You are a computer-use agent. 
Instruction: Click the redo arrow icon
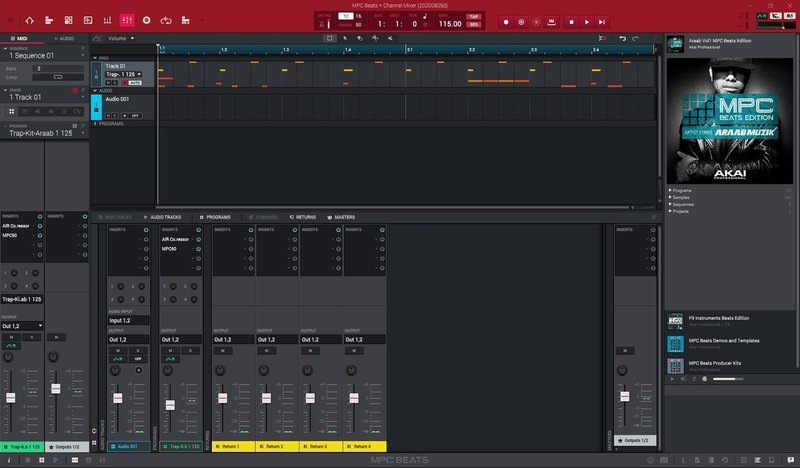click(x=635, y=38)
